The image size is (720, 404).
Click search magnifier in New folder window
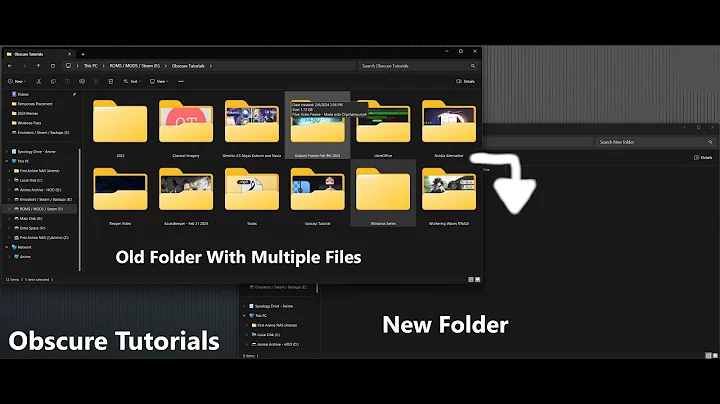tap(710, 142)
